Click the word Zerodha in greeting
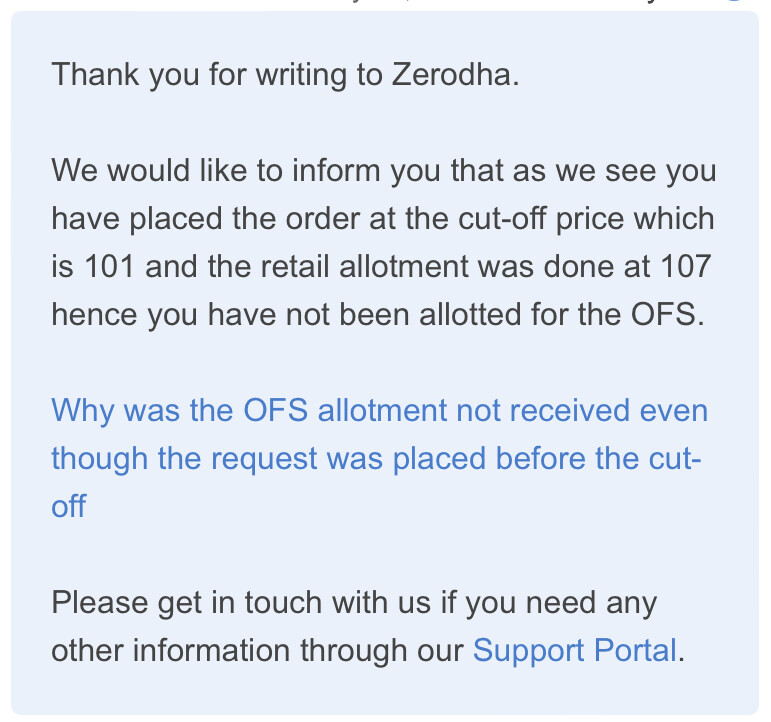 (451, 75)
